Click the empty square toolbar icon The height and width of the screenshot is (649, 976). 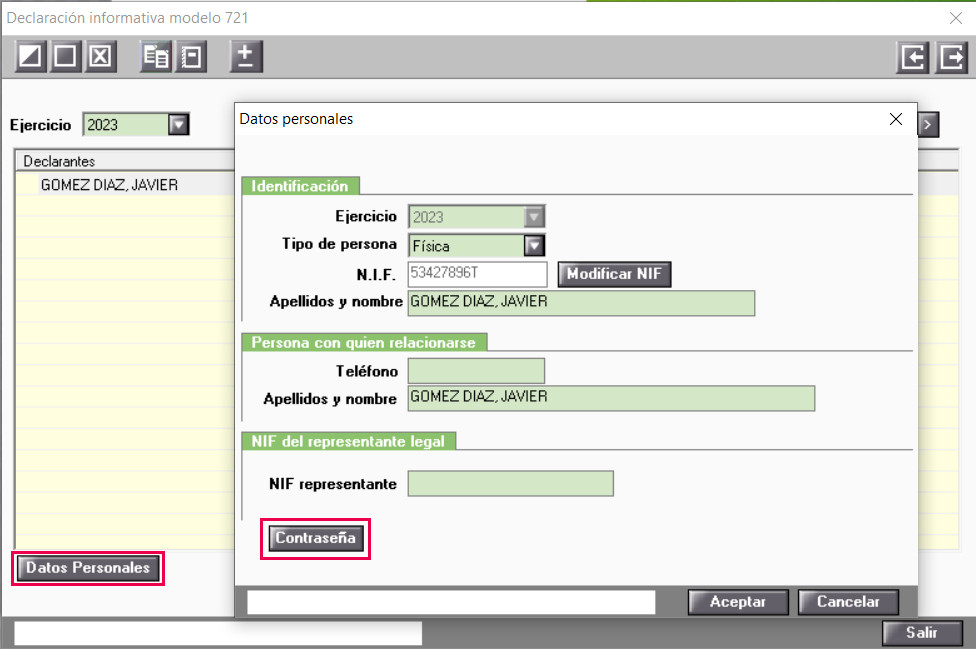coord(65,57)
